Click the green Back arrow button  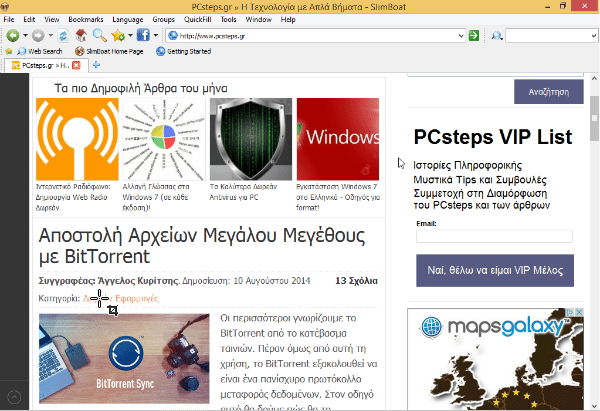coord(13,36)
